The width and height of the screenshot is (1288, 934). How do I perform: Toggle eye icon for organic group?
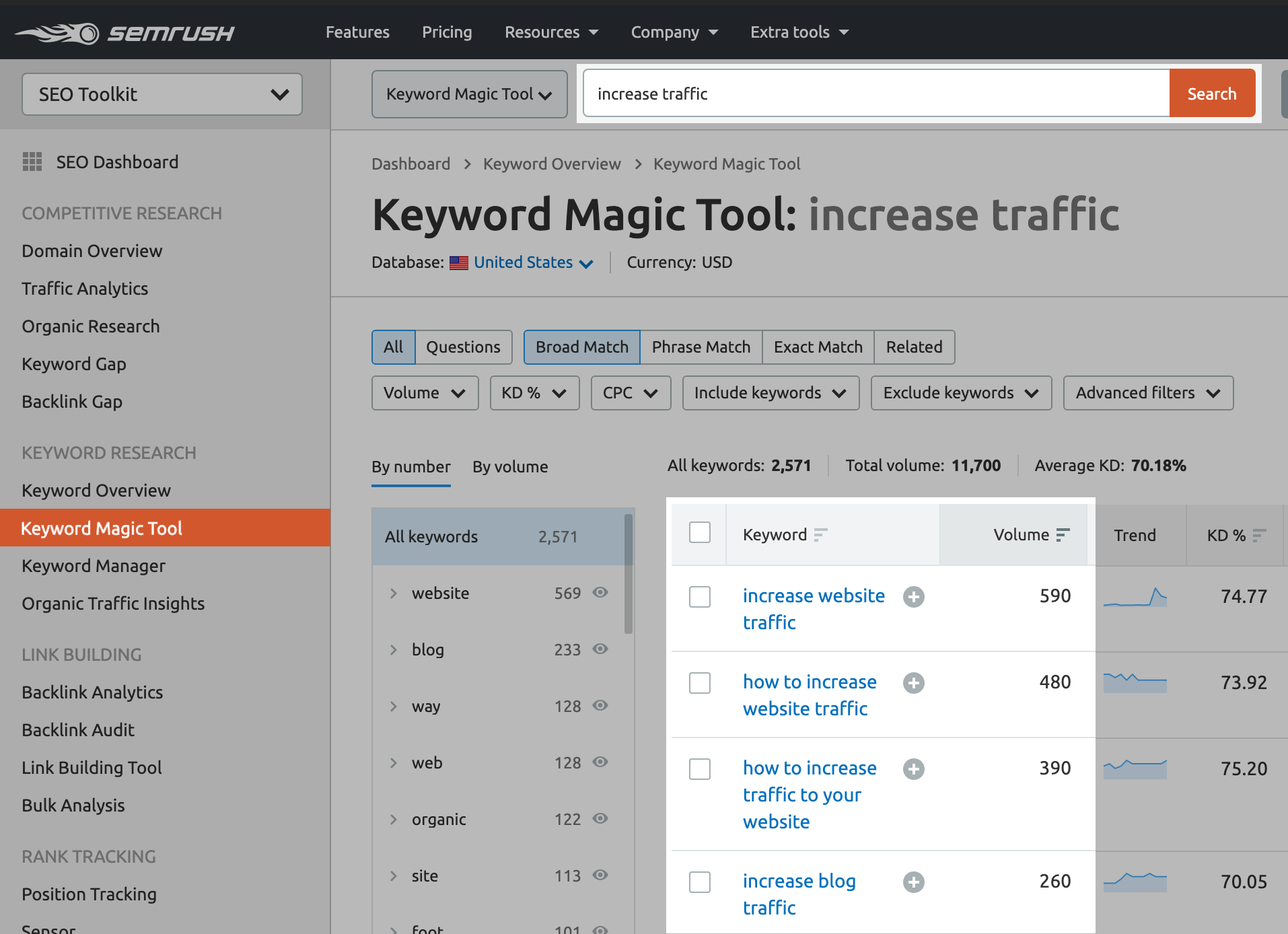click(x=600, y=818)
